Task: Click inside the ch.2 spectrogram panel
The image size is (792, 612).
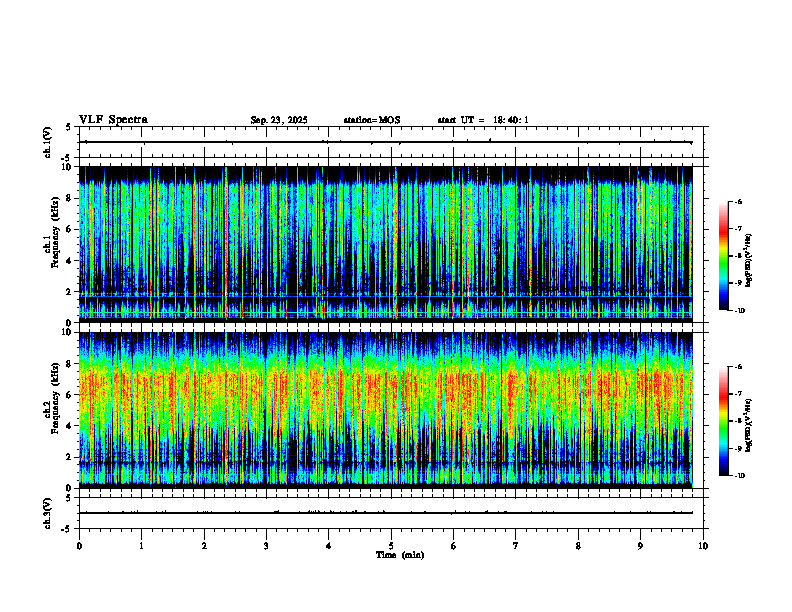Action: coord(385,410)
